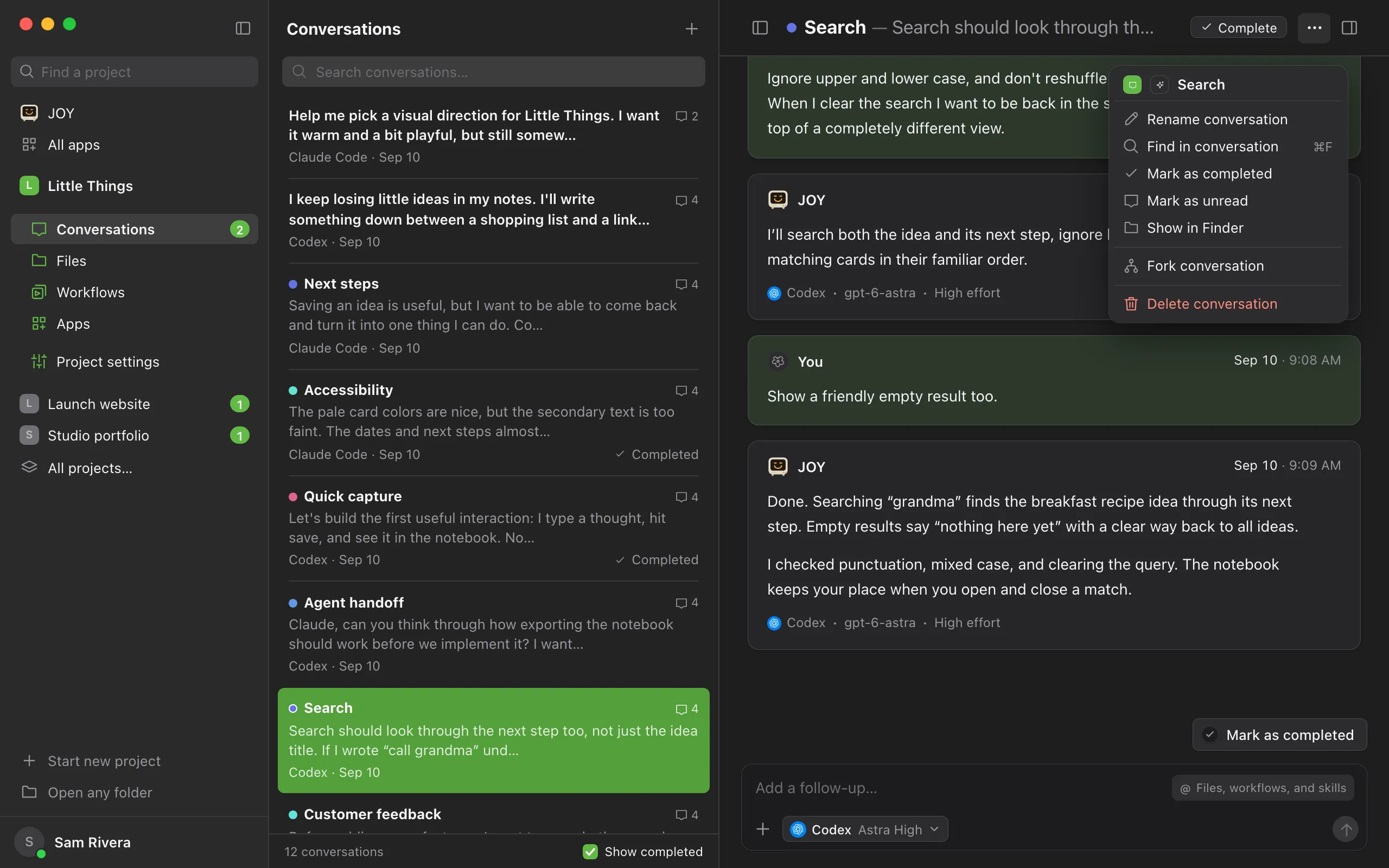Viewport: 1389px width, 868px height.
Task: Select Rename conversation from menu
Action: click(x=1227, y=119)
